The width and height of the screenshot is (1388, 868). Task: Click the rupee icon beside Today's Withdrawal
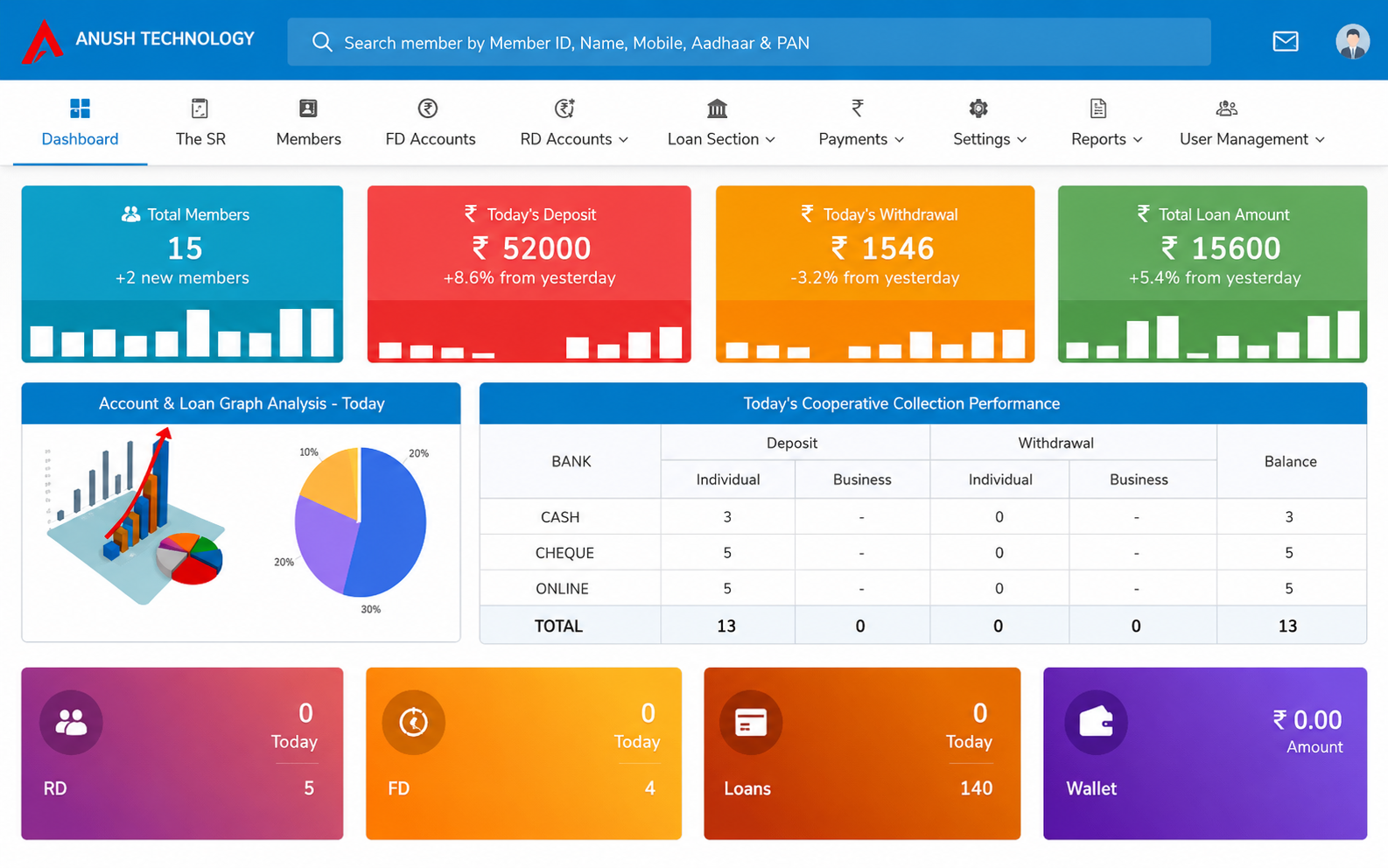pyautogui.click(x=807, y=213)
